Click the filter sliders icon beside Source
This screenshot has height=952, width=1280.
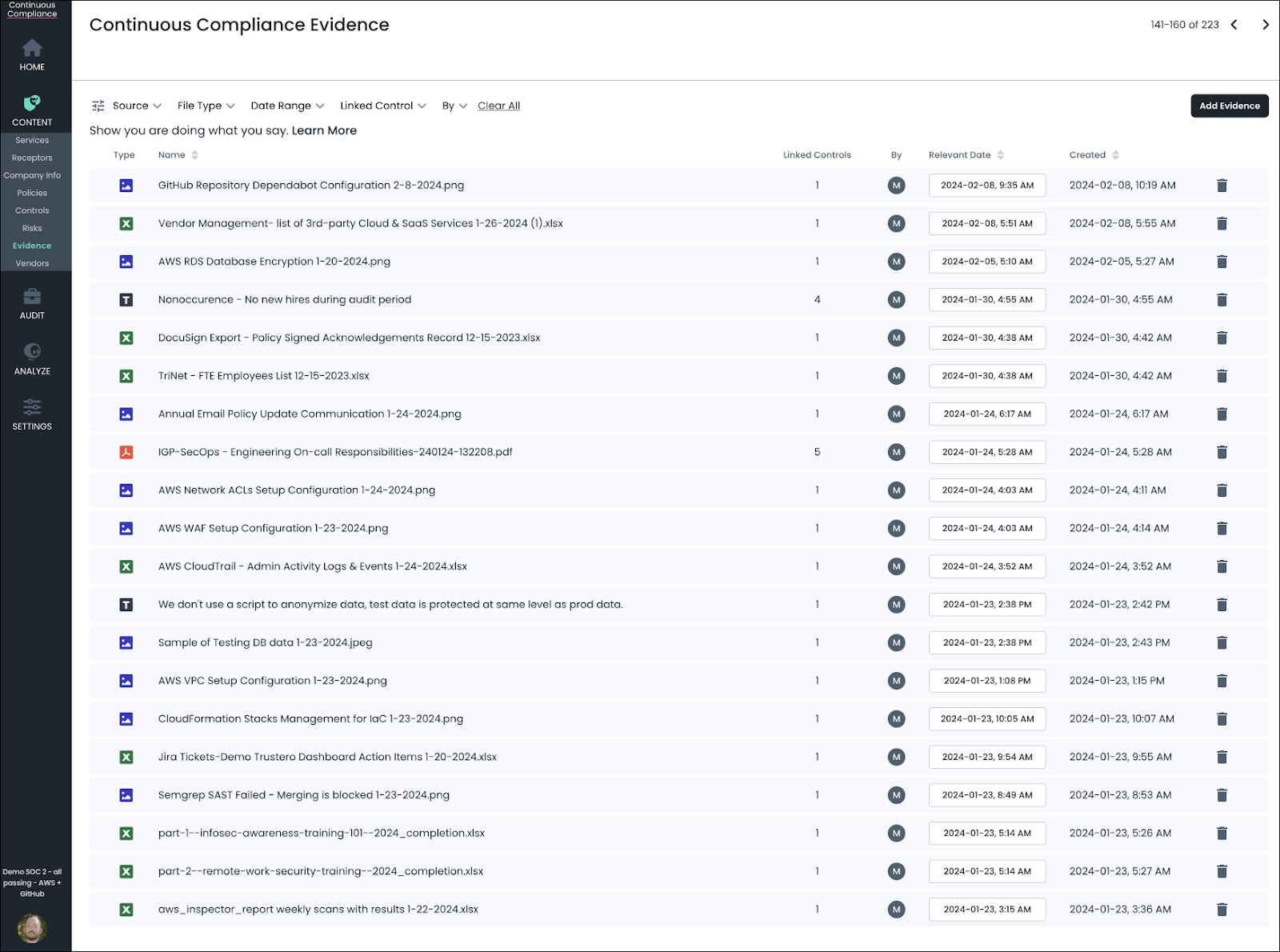coord(98,106)
